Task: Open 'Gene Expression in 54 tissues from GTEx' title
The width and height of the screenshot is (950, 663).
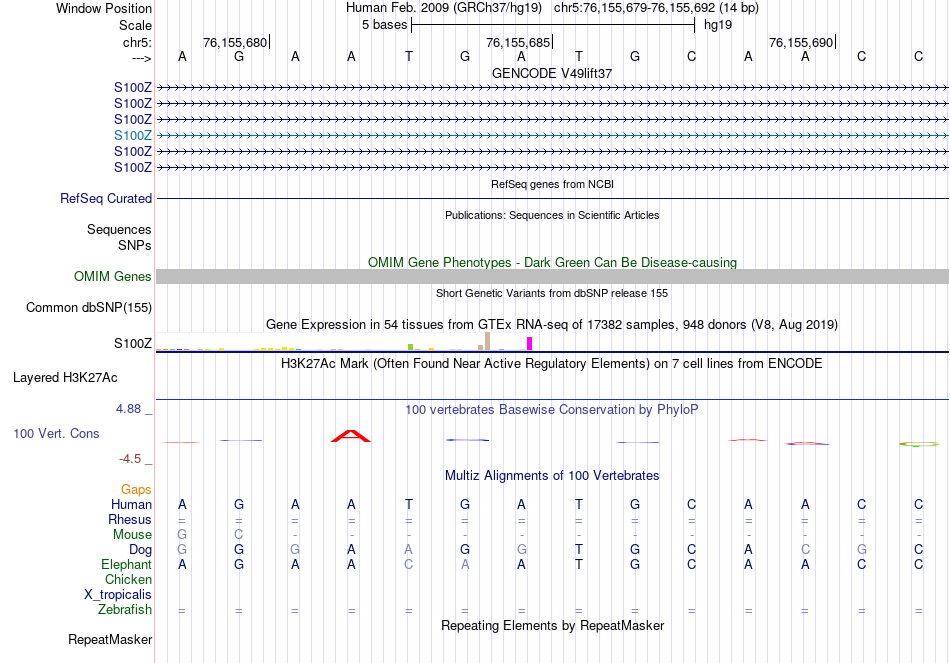Action: point(552,325)
